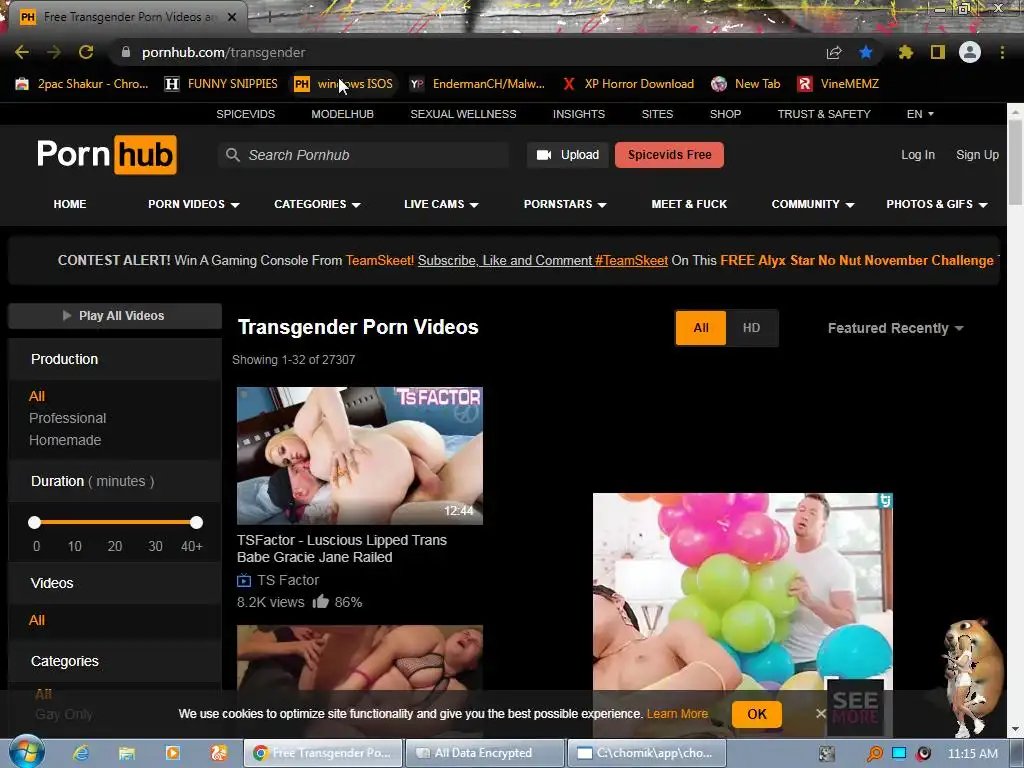Click the share page icon in address bar
The image size is (1024, 768).
834,52
